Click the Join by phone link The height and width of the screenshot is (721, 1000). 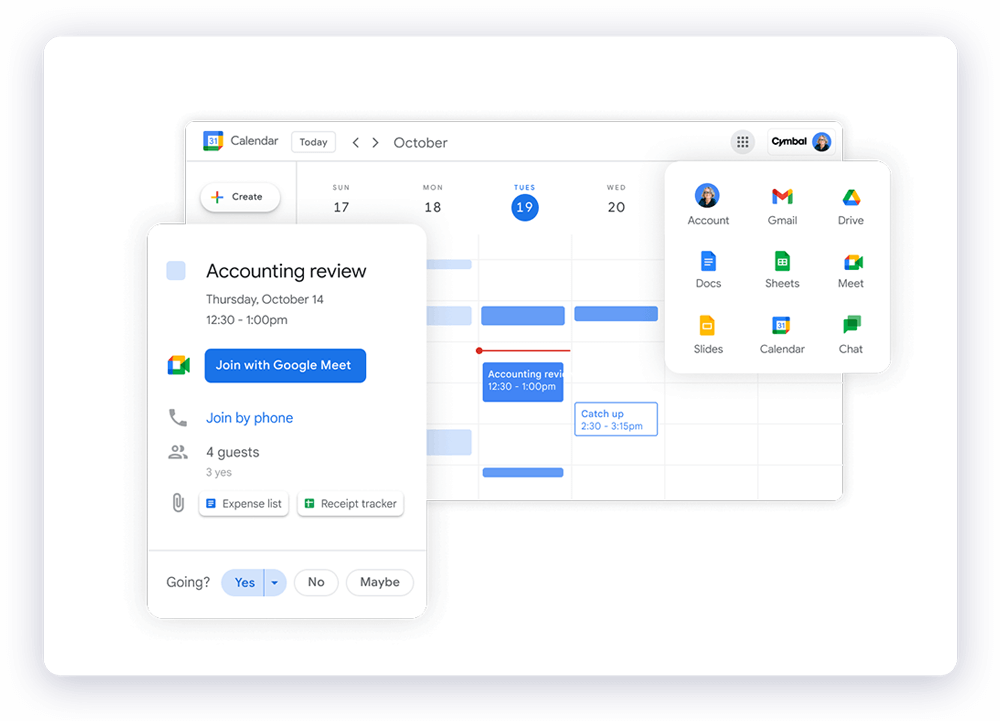tap(249, 418)
